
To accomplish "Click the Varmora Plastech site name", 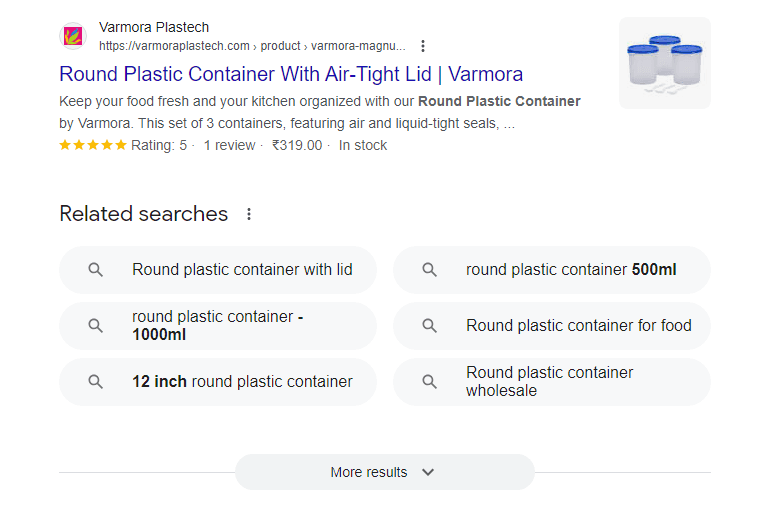I will tap(154, 27).
